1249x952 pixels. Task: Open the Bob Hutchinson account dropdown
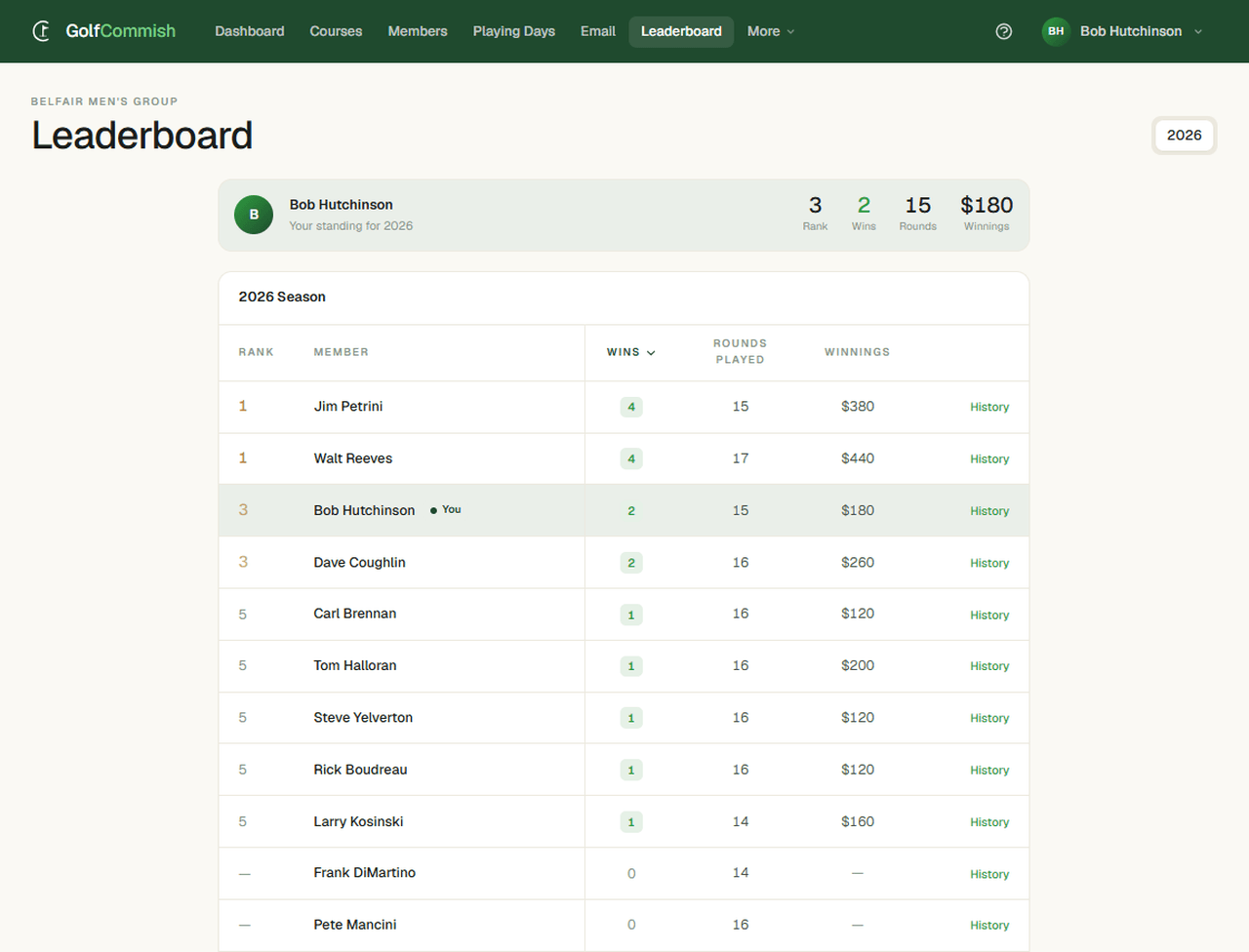(x=1123, y=31)
